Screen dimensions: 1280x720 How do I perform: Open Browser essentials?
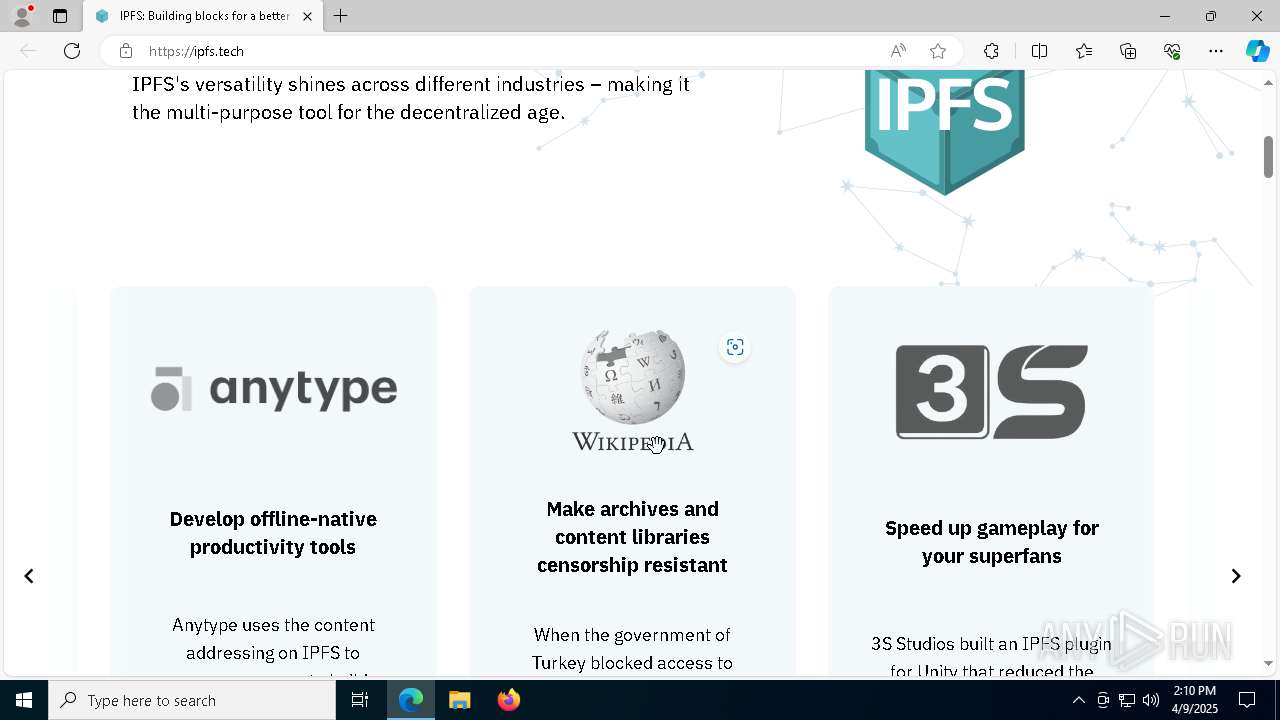[1172, 51]
